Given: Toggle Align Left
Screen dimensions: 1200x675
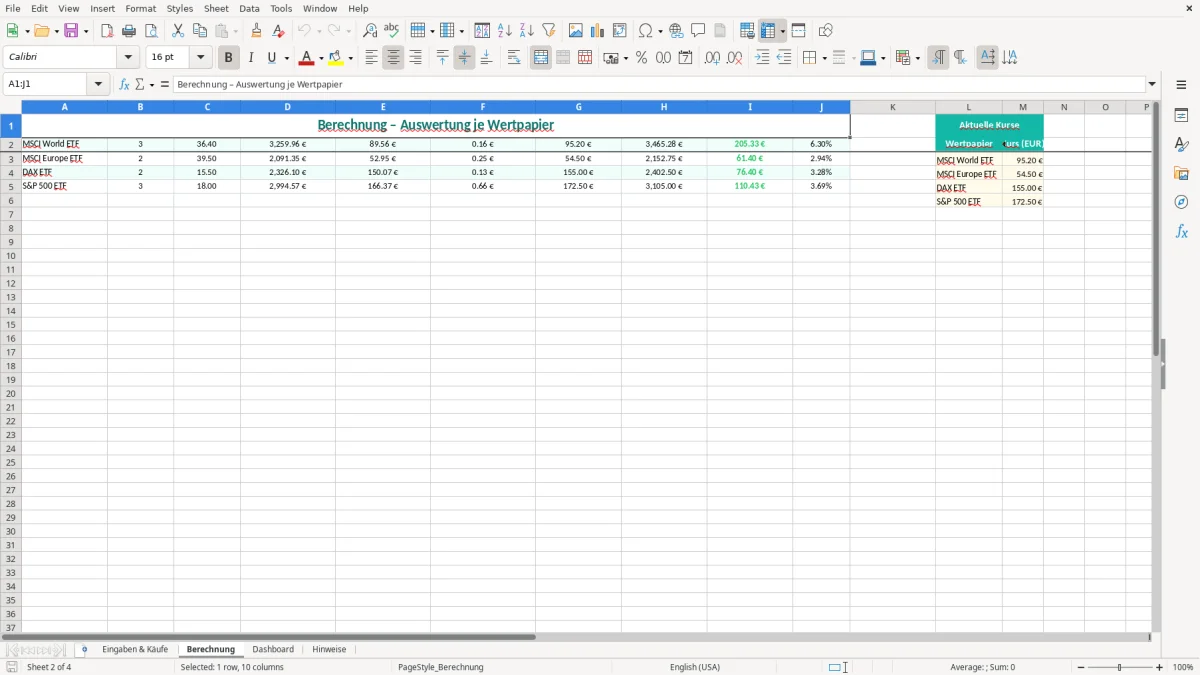Looking at the screenshot, I should 371,58.
